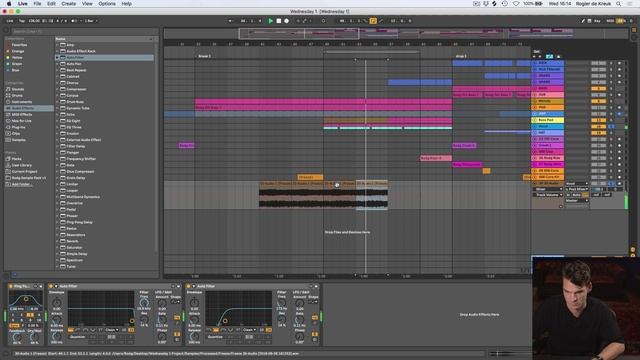Open the Create menu
The height and width of the screenshot is (360, 640).
tap(69, 4)
